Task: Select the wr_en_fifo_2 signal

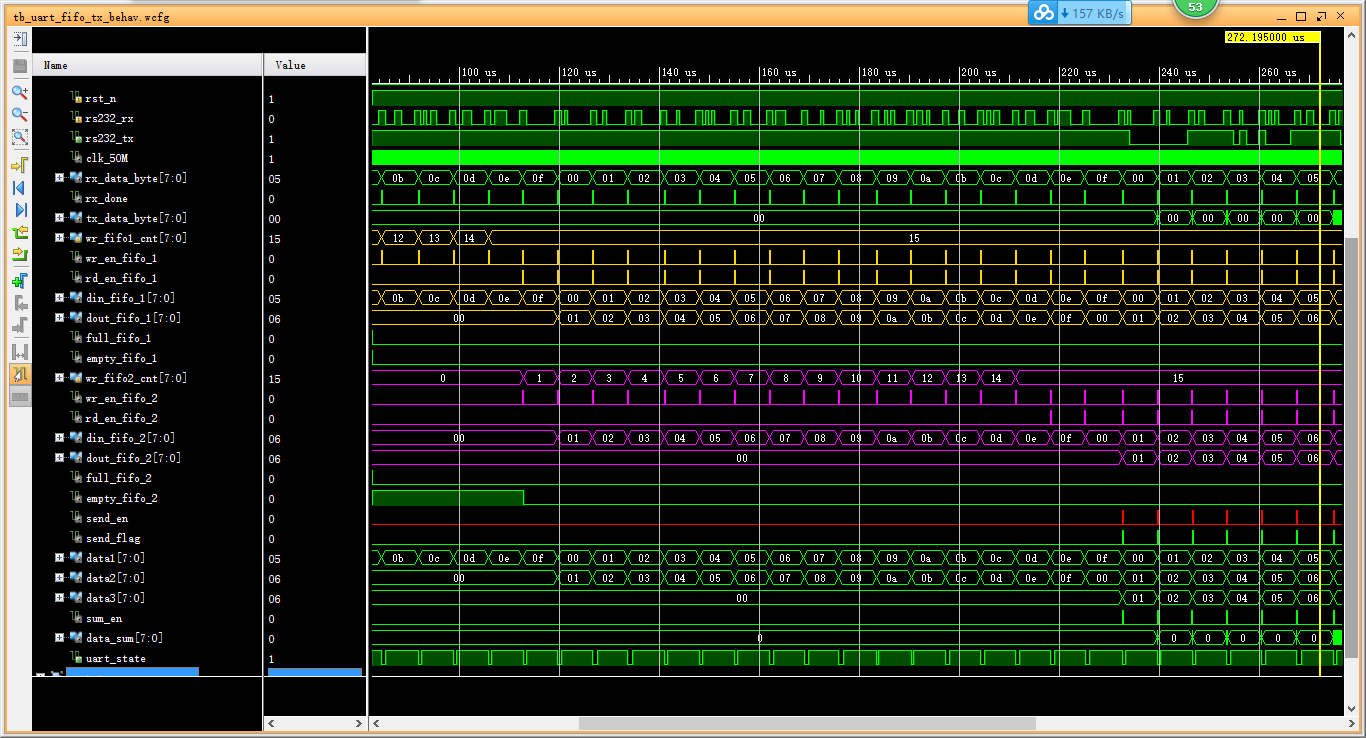Action: 120,399
